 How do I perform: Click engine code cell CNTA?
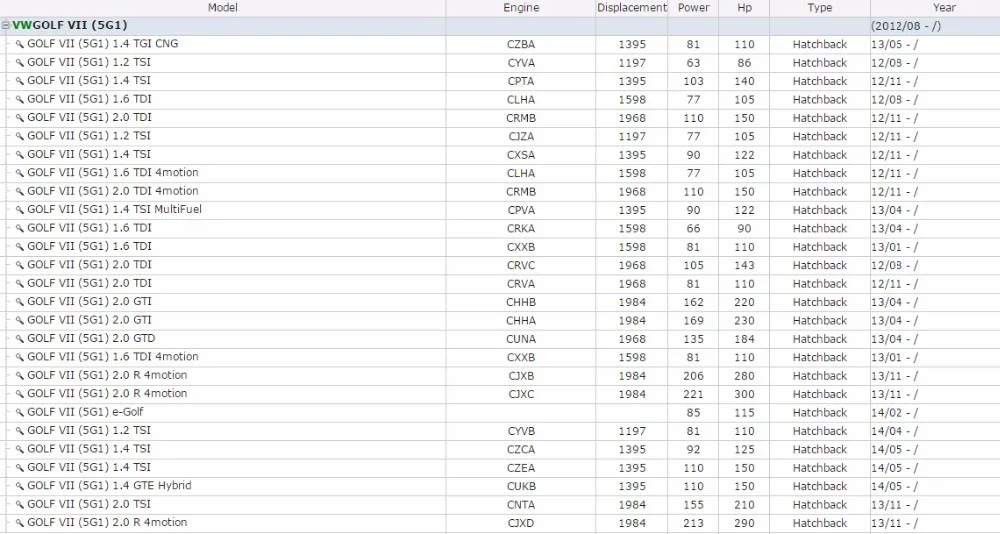pos(521,505)
